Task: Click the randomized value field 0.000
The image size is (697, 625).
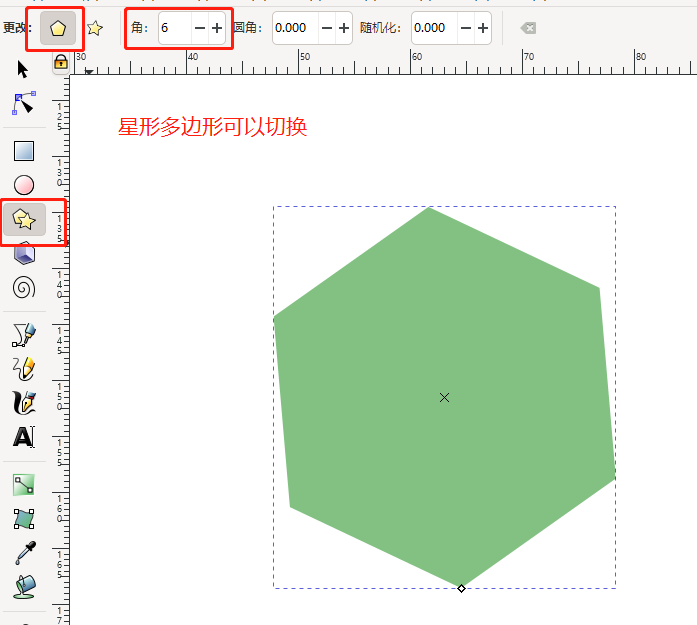Action: [435, 28]
